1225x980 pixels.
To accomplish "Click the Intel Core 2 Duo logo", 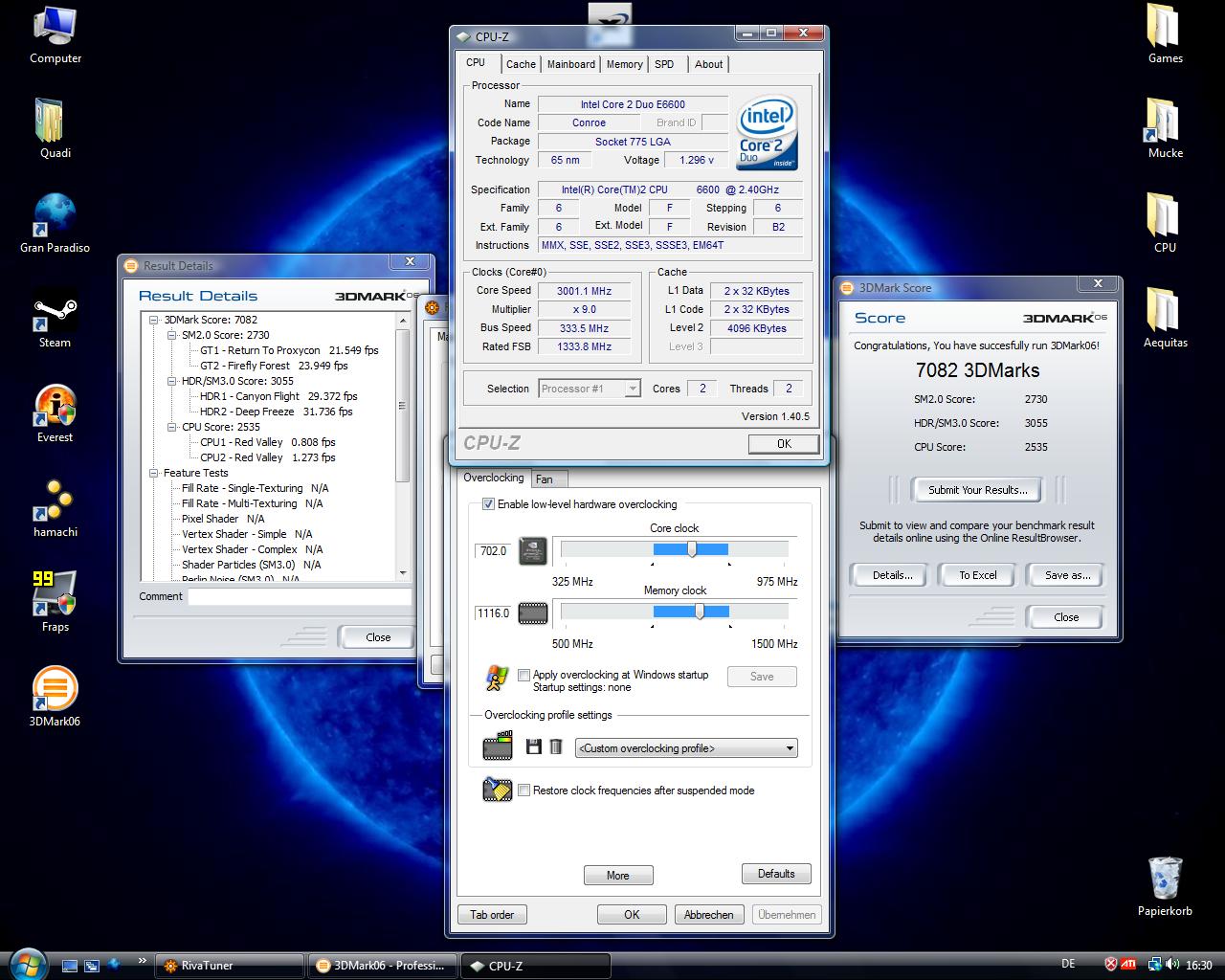I will (768, 133).
